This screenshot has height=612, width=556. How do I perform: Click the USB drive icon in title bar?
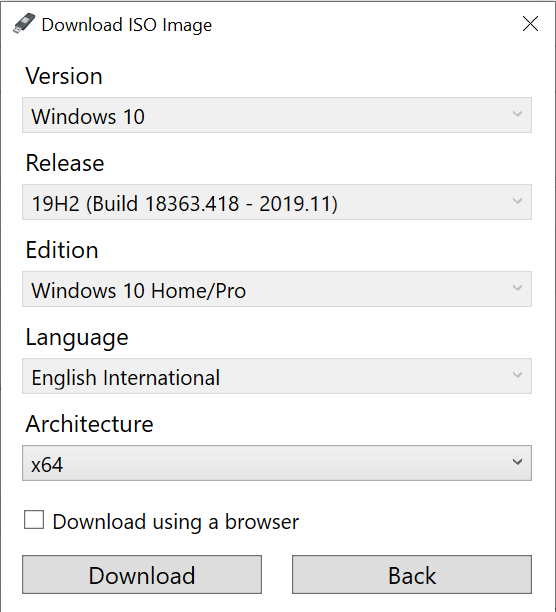(x=24, y=24)
